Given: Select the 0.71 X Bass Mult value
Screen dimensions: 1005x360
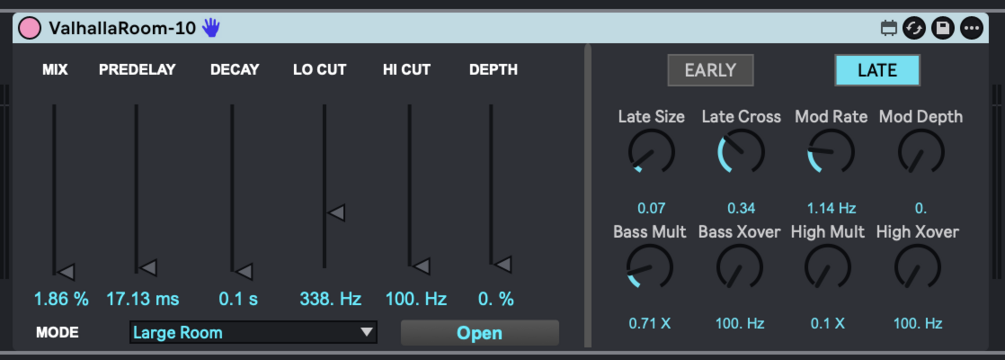Looking at the screenshot, I should [x=649, y=323].
